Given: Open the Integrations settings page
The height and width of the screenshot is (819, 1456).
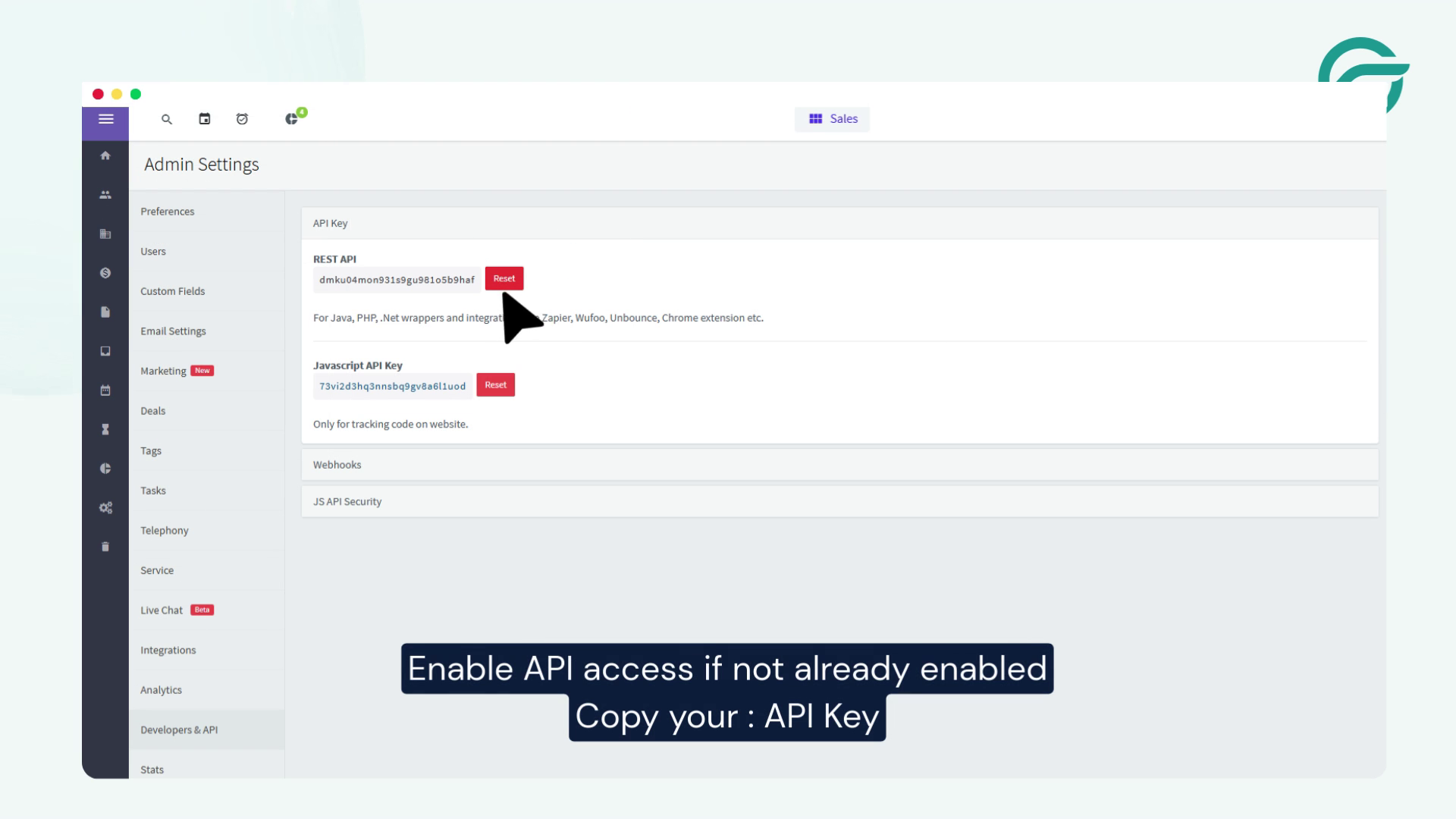Looking at the screenshot, I should (x=168, y=650).
